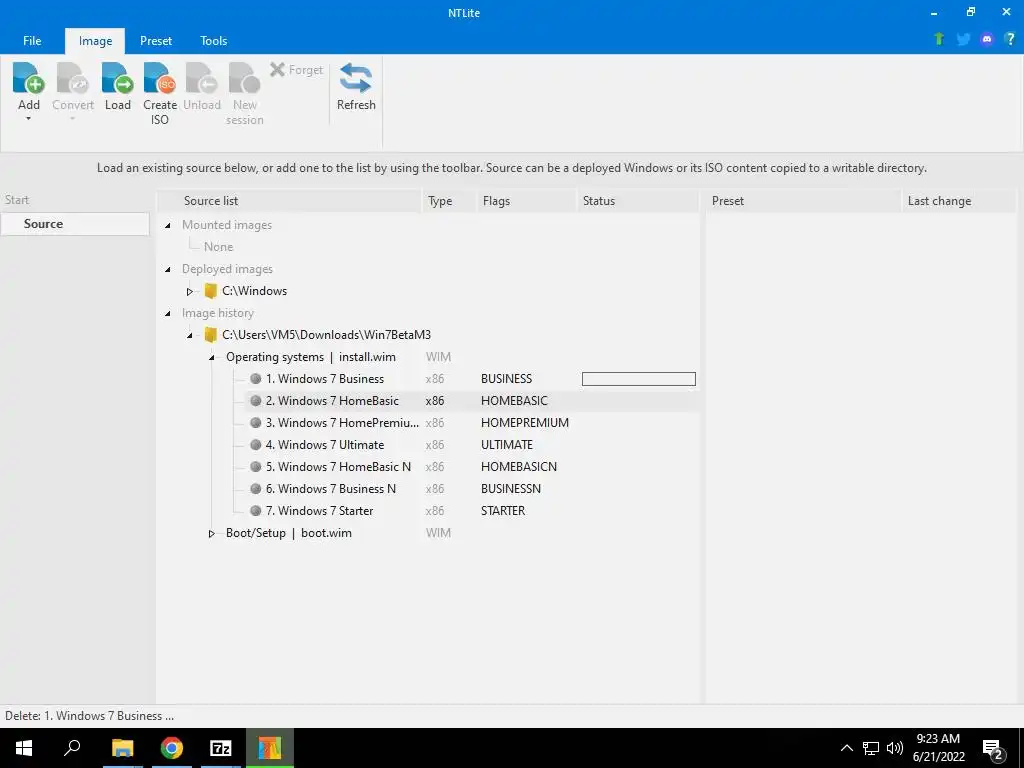
Task: Open the File menu
Action: [32, 40]
